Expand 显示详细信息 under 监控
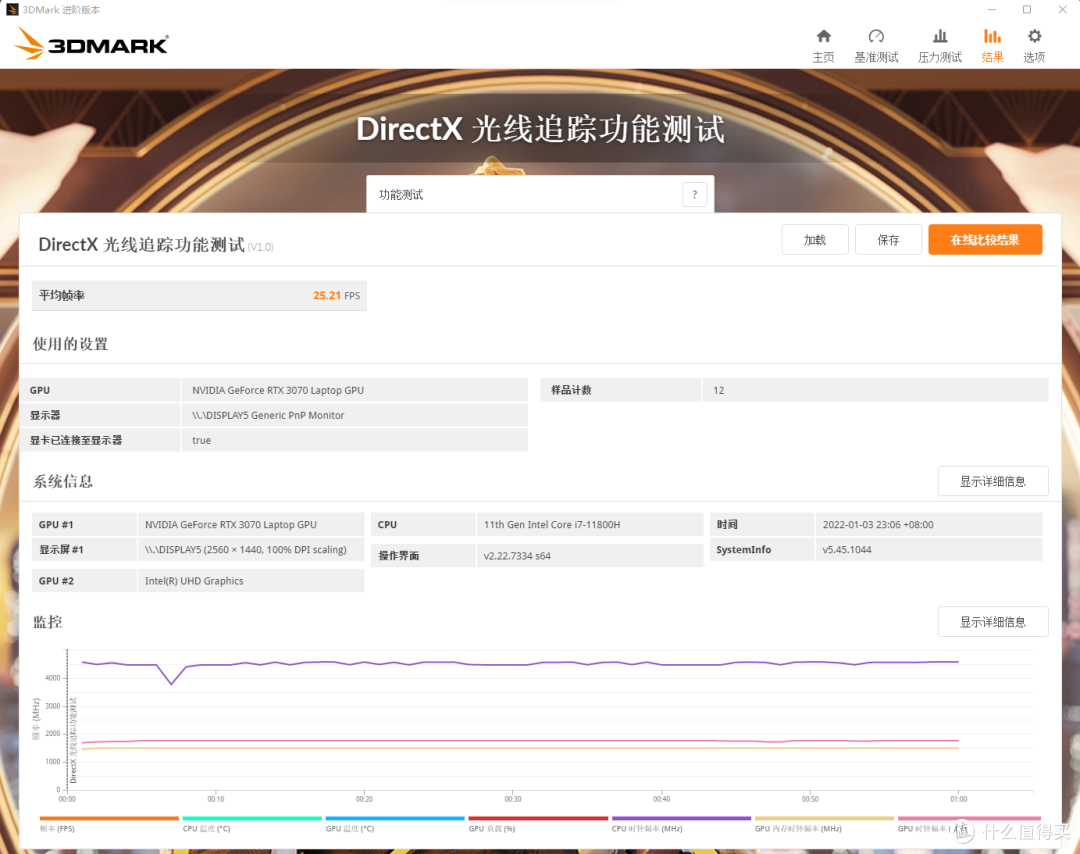 click(x=992, y=621)
